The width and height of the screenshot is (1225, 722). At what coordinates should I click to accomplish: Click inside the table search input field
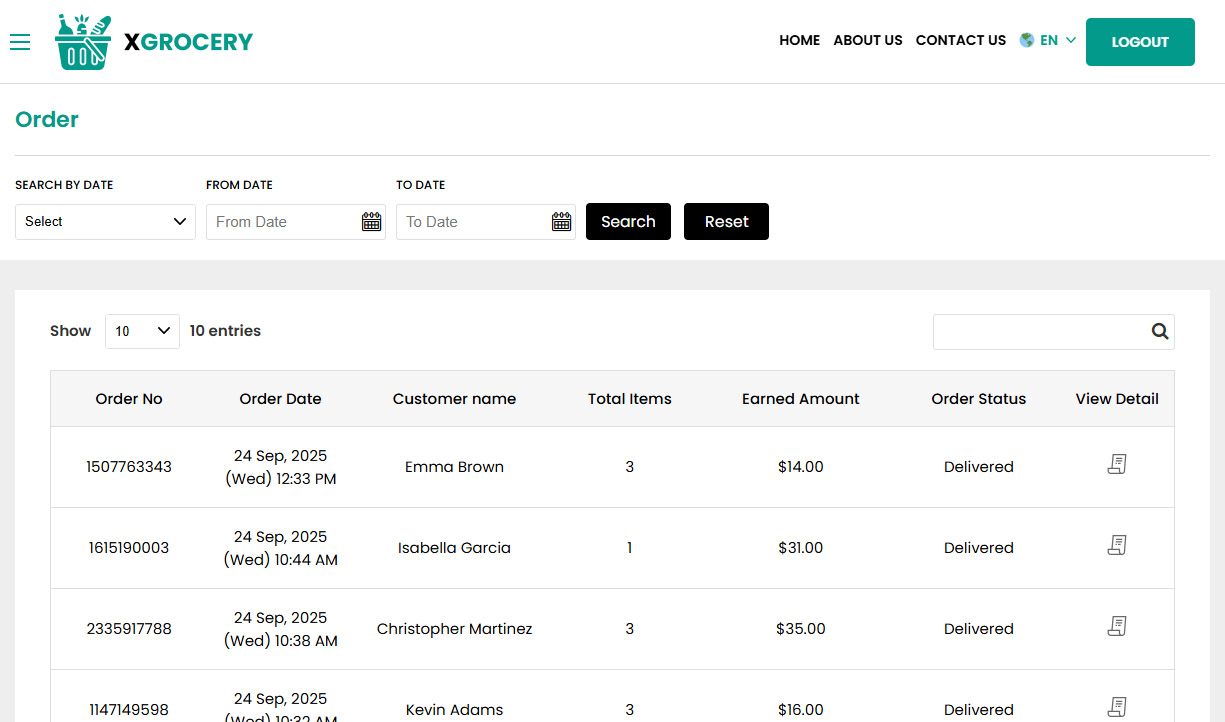1040,331
